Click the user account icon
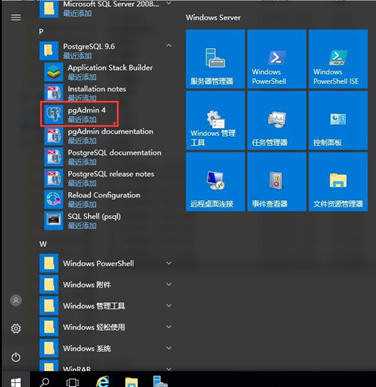Screen dimensions: 376x387 pyautogui.click(x=16, y=300)
